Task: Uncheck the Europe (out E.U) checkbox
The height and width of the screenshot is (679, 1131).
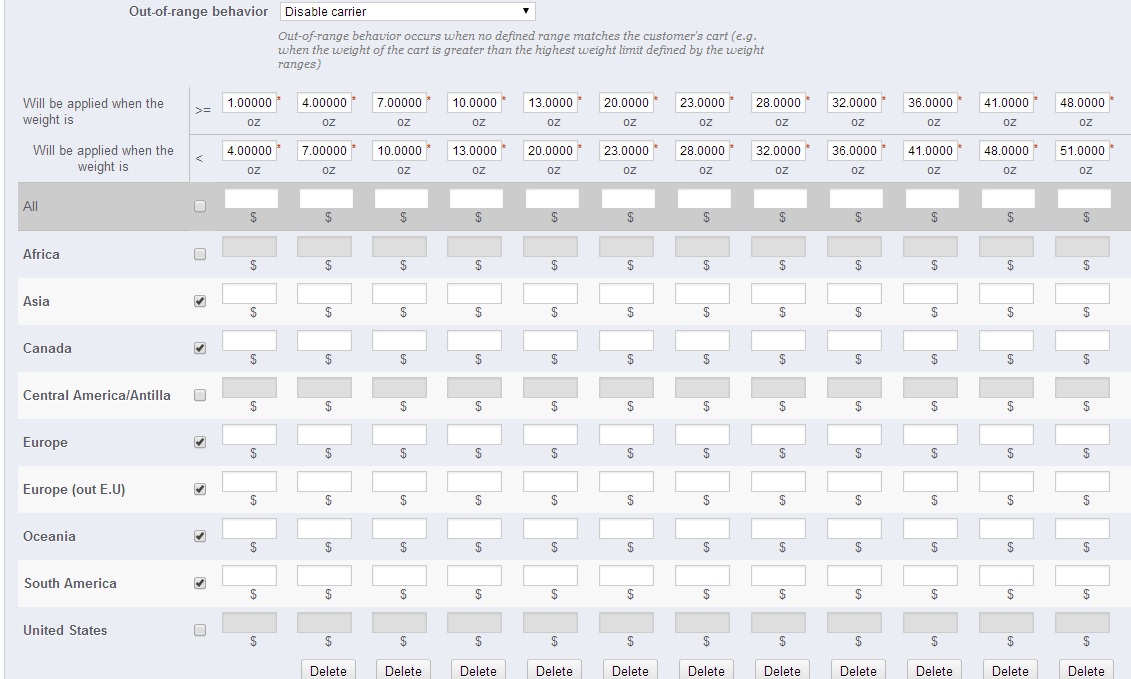Action: click(200, 489)
